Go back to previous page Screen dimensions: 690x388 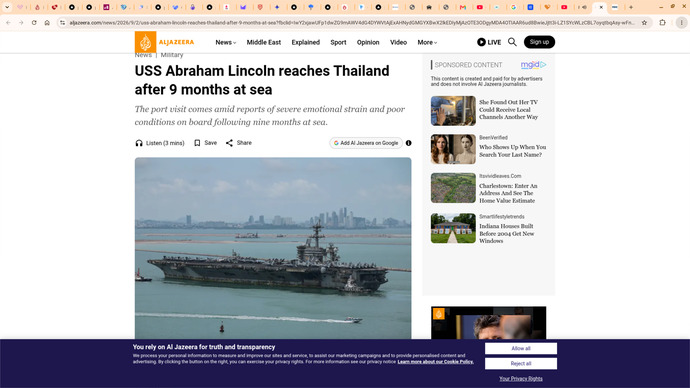[8, 22]
